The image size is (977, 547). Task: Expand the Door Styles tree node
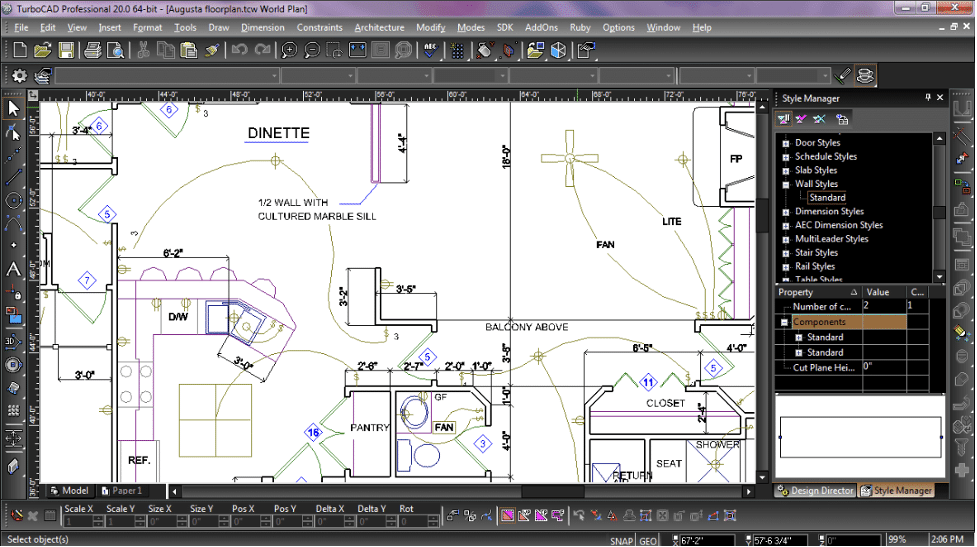786,143
